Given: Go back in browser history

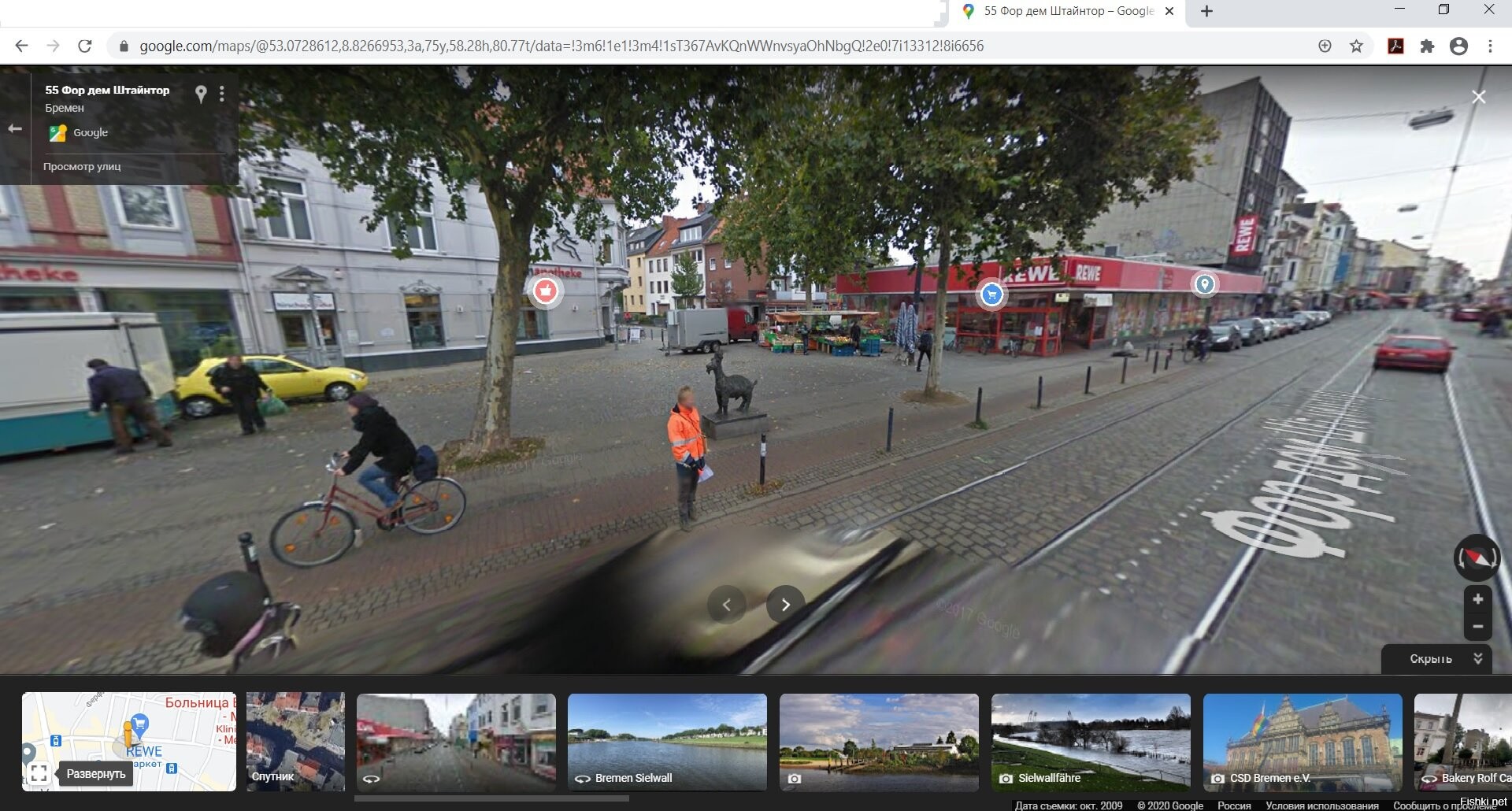Looking at the screenshot, I should tap(21, 46).
